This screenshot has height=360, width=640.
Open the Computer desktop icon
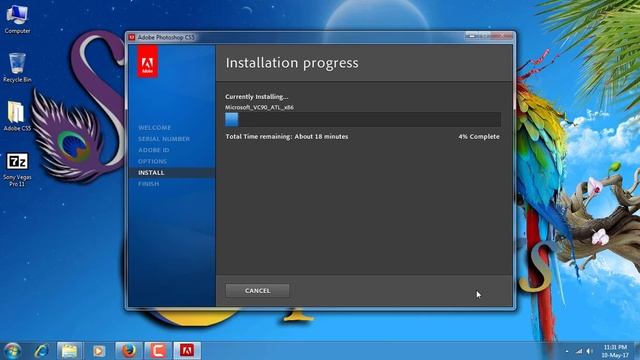click(x=17, y=19)
